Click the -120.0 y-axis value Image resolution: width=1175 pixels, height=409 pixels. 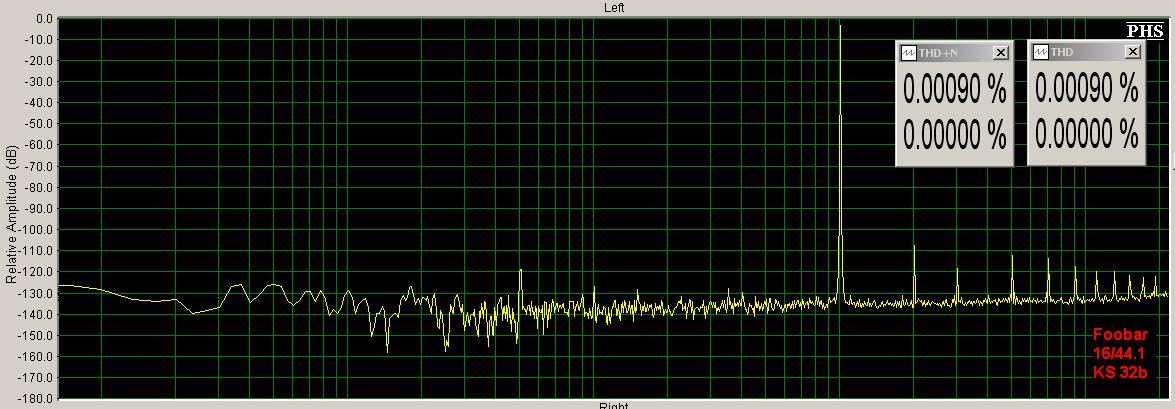click(x=37, y=271)
